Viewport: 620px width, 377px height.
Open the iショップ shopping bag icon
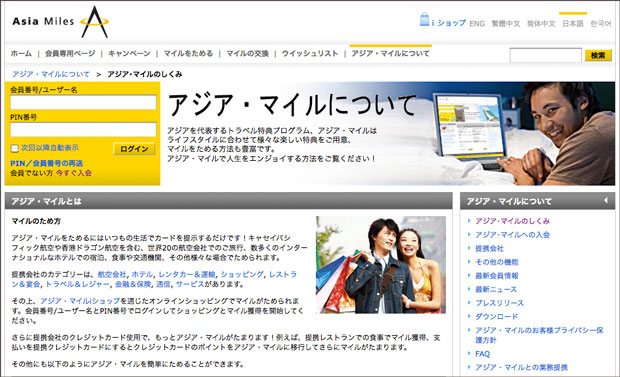(424, 19)
